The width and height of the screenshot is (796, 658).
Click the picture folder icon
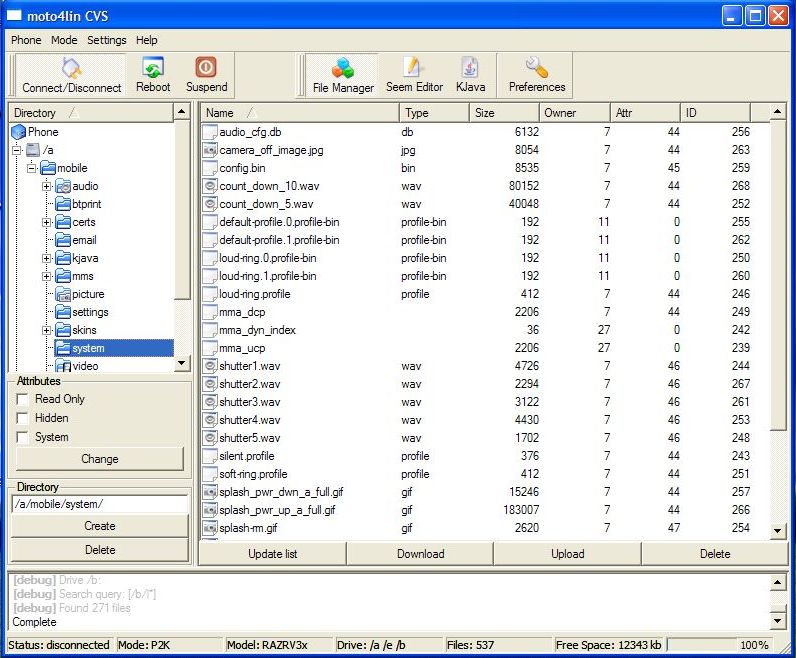tap(63, 294)
